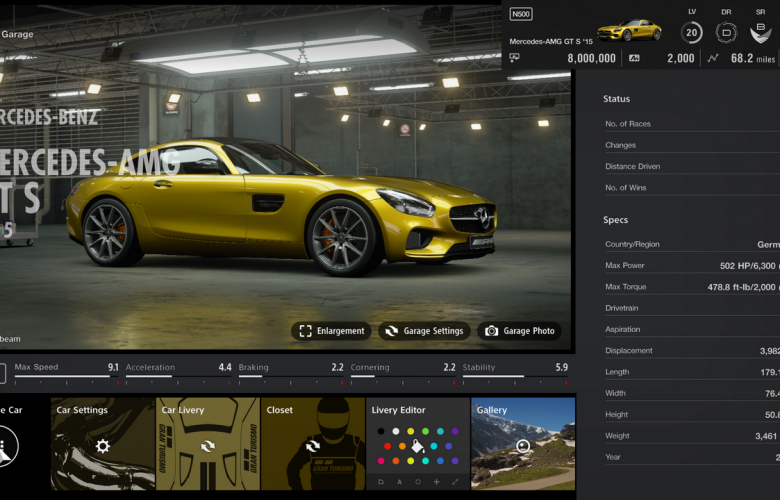Open the Closet menu tile
780x500 pixels.
pos(313,443)
